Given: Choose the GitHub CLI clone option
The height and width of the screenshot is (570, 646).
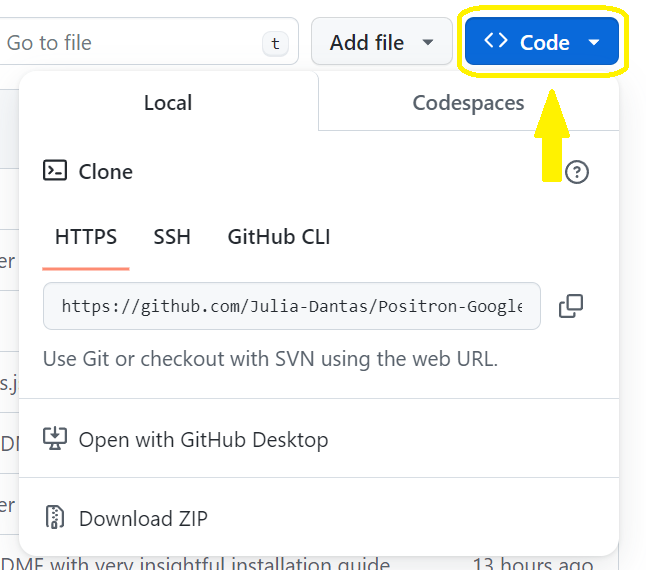Looking at the screenshot, I should [x=279, y=237].
